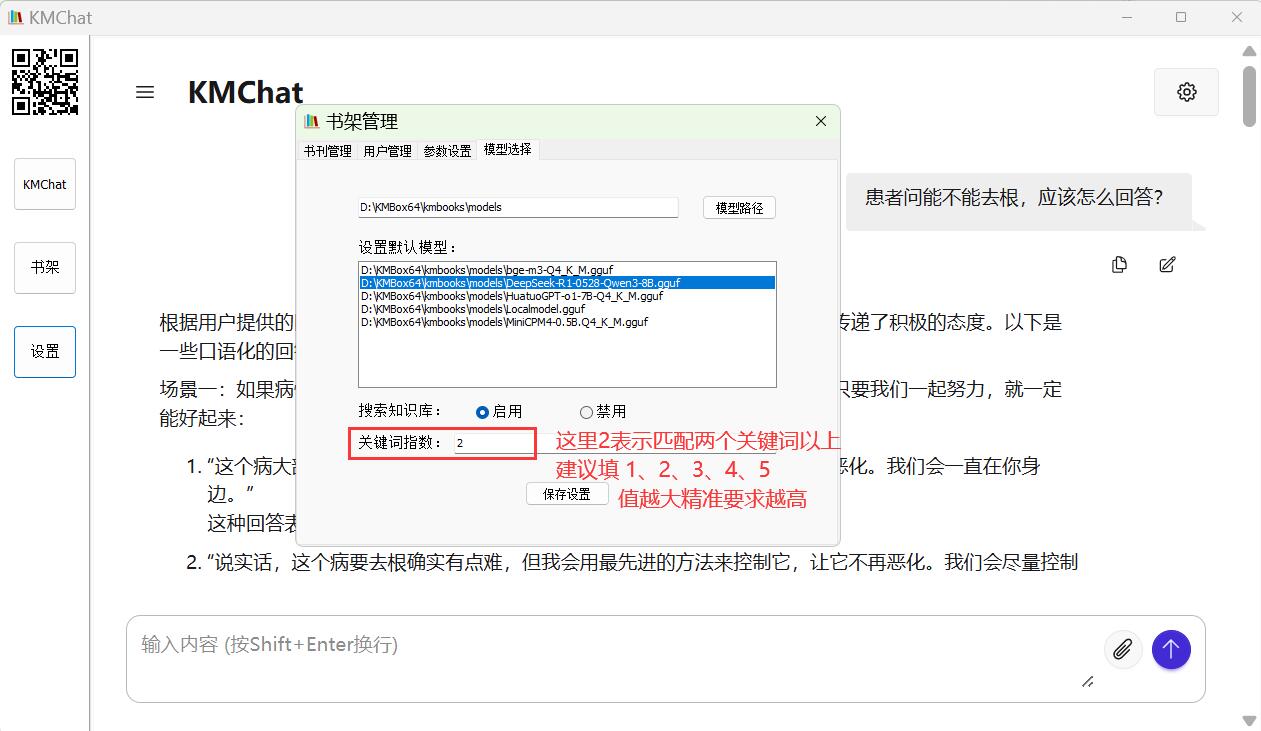Close the 书架管理 dialog
The width and height of the screenshot is (1261, 731).
point(821,121)
